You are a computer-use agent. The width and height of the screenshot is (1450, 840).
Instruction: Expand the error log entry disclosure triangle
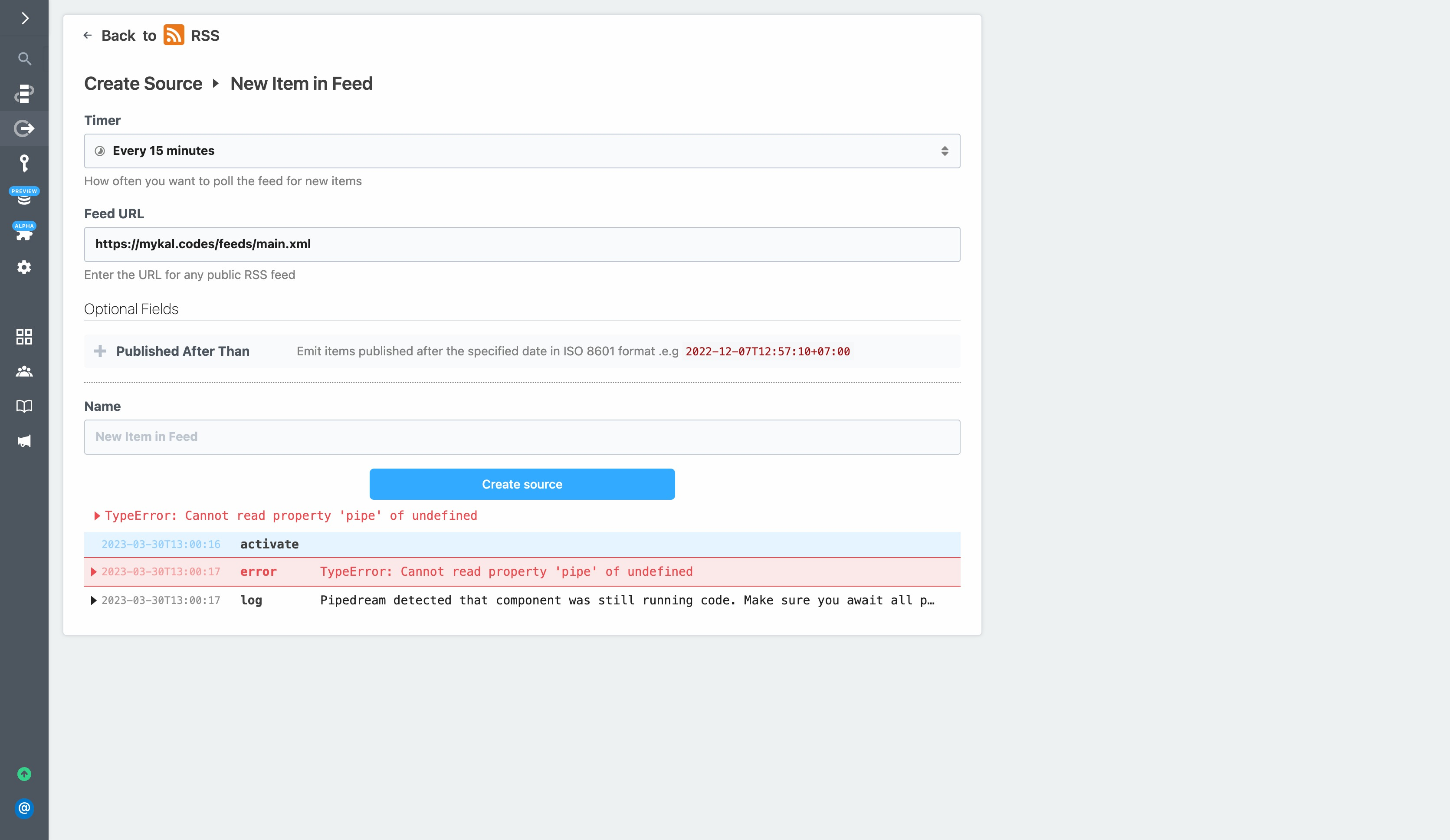tap(94, 572)
